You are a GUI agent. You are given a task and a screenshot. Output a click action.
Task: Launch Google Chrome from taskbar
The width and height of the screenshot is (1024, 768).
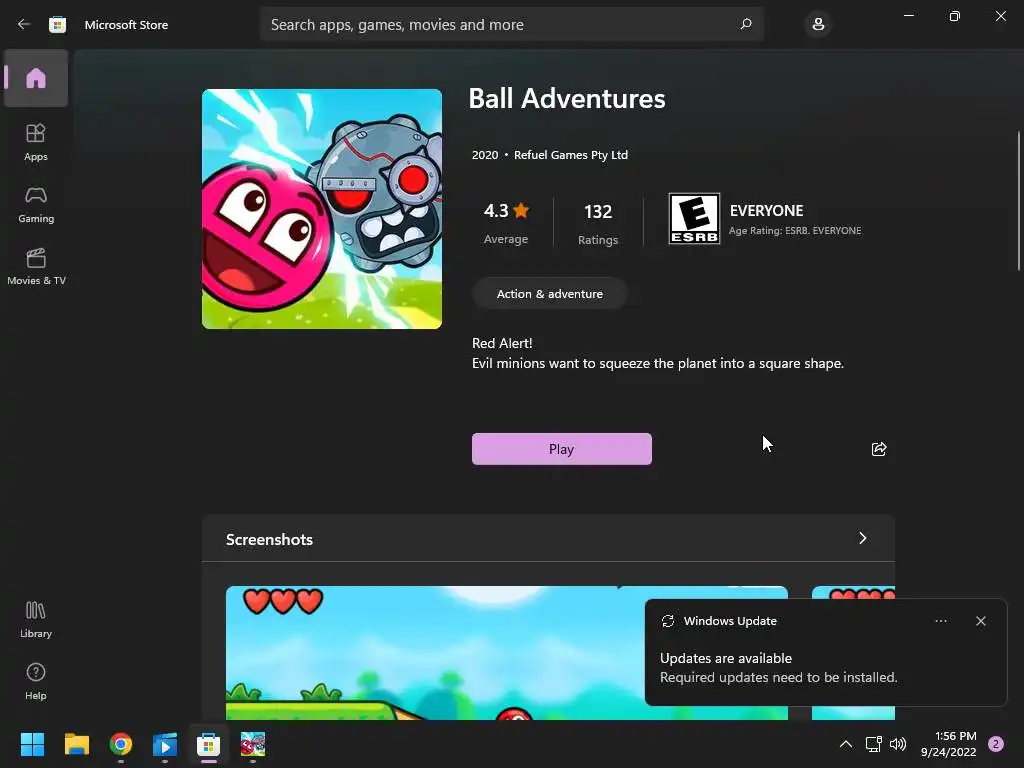[121, 744]
